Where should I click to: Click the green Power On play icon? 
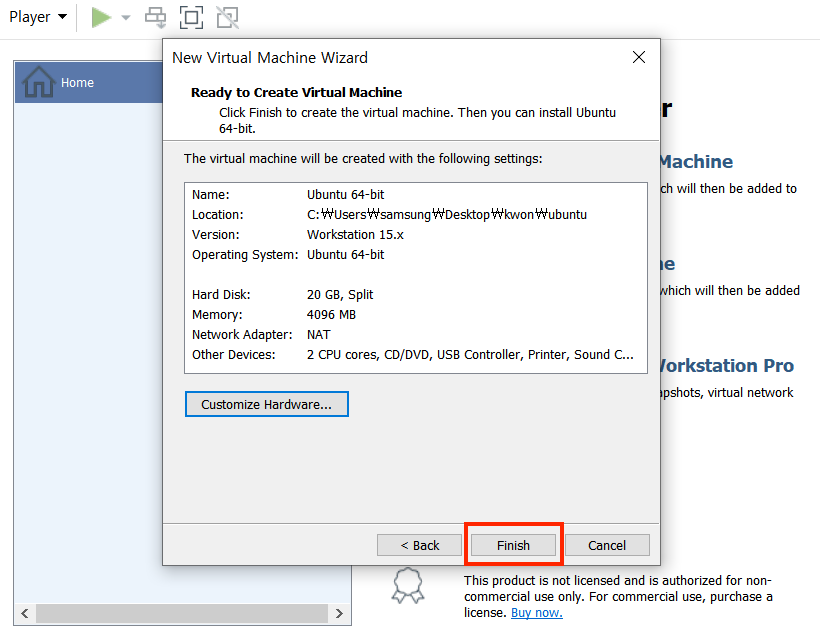click(101, 17)
